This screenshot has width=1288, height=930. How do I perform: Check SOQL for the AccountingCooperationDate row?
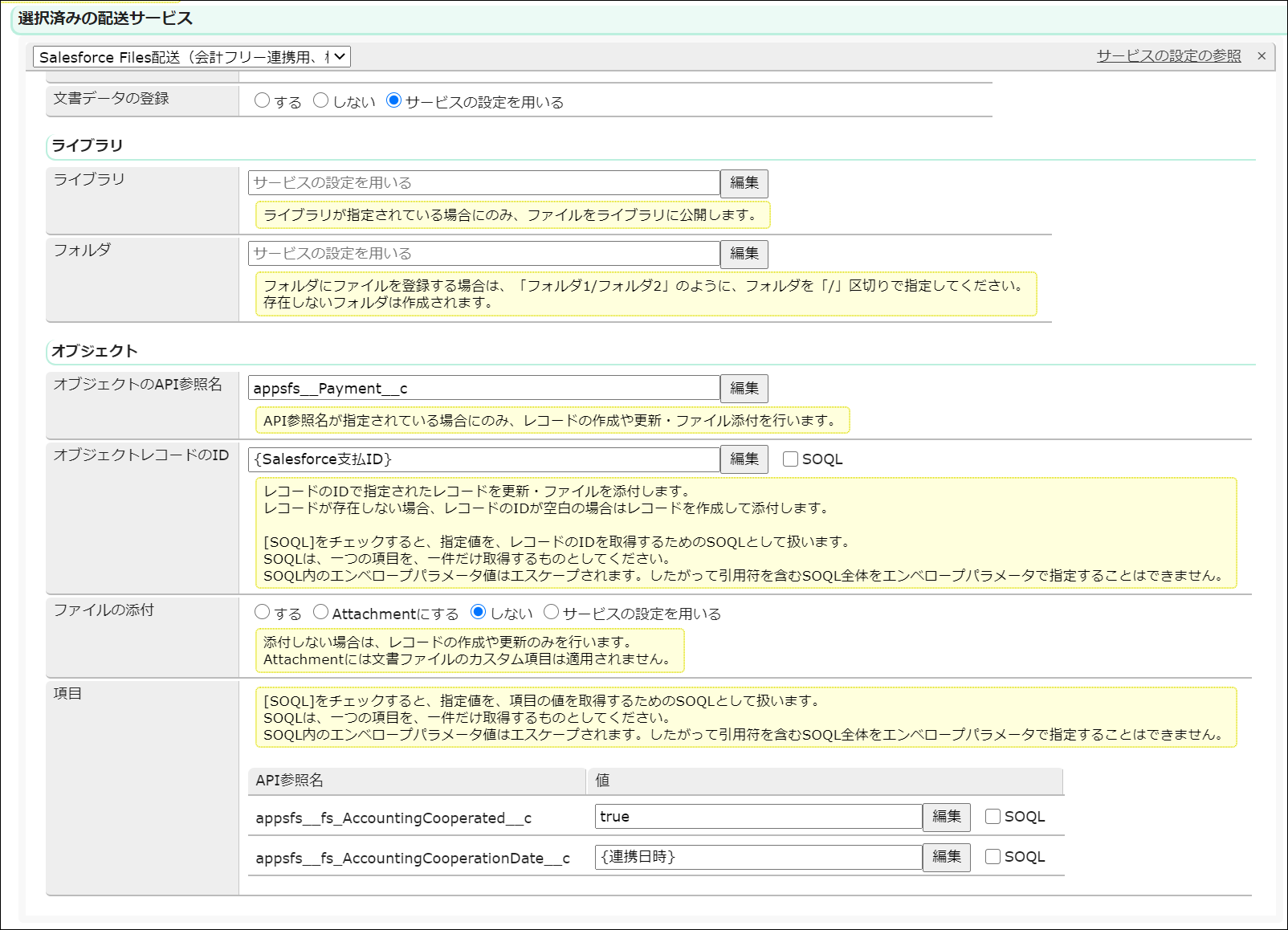click(x=993, y=857)
